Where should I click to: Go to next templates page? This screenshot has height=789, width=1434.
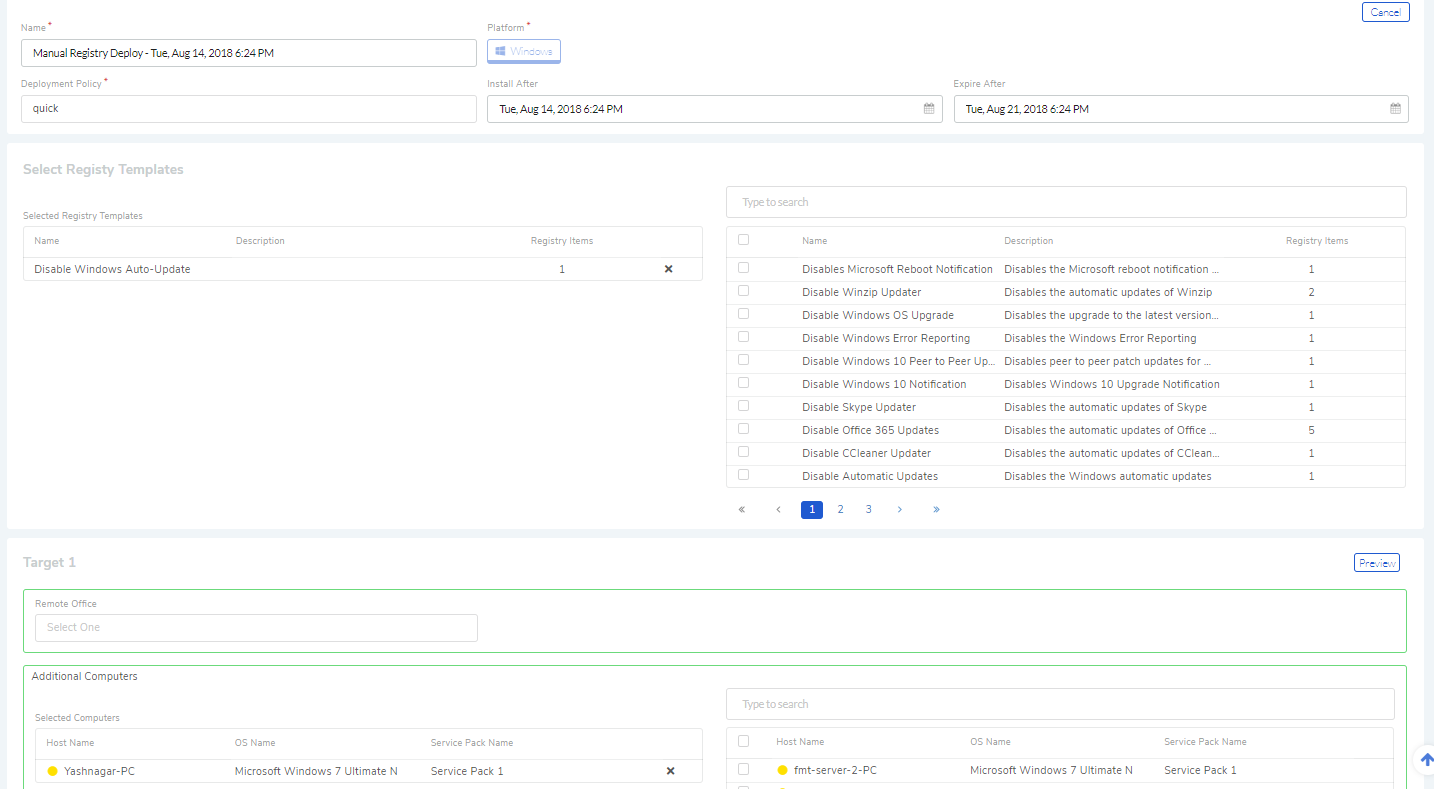900,509
